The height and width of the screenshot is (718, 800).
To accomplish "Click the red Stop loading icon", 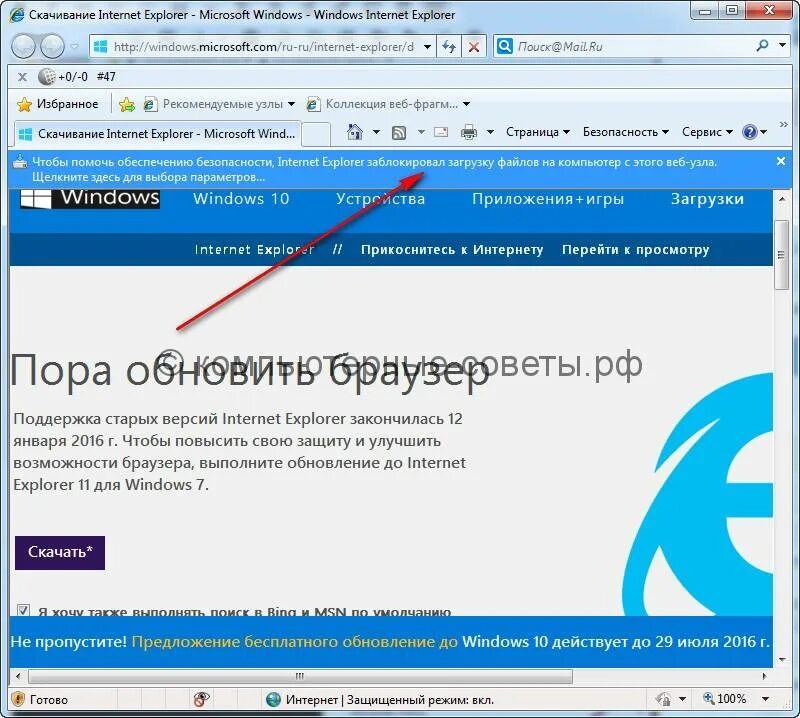I will tap(474, 47).
